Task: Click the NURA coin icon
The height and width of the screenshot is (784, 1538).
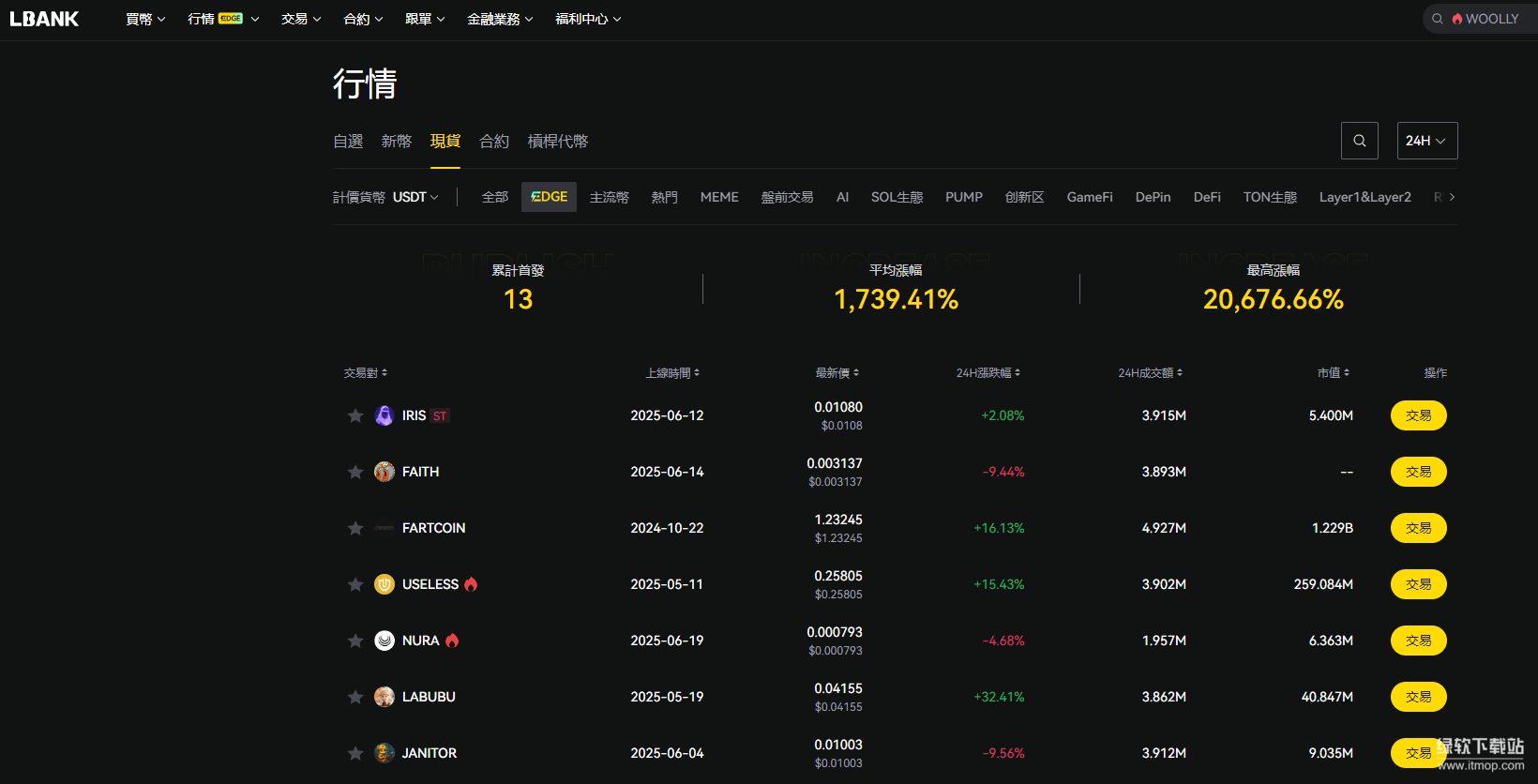Action: (x=384, y=641)
